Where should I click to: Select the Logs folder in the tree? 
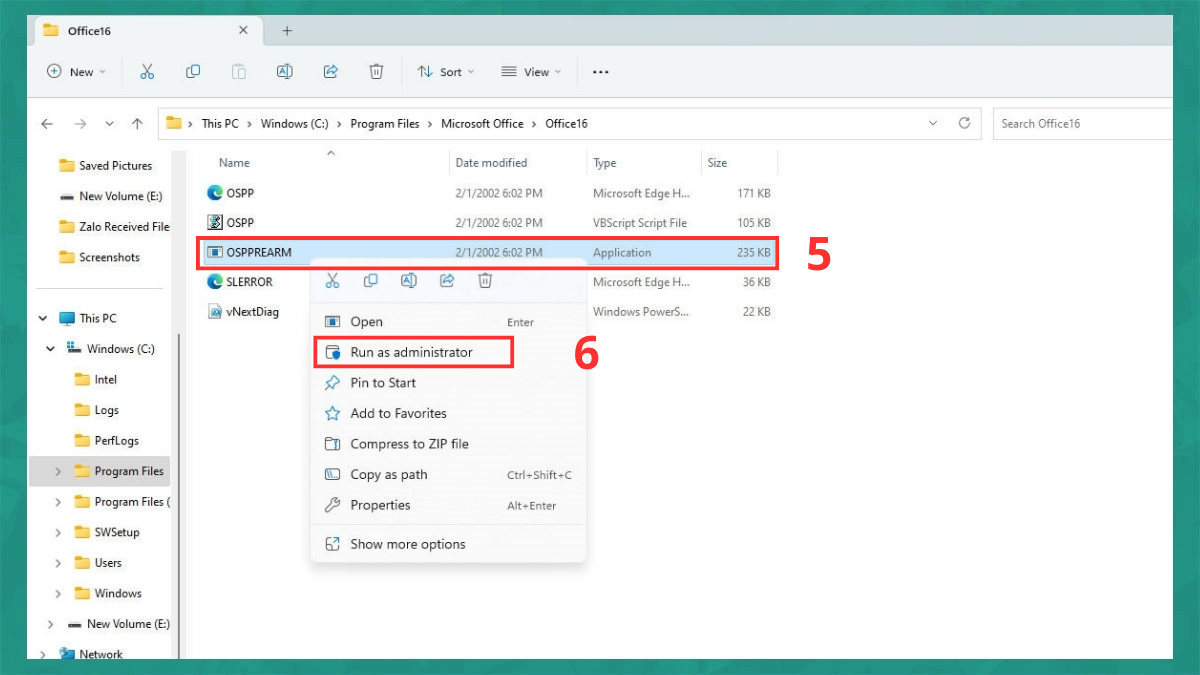(97, 410)
